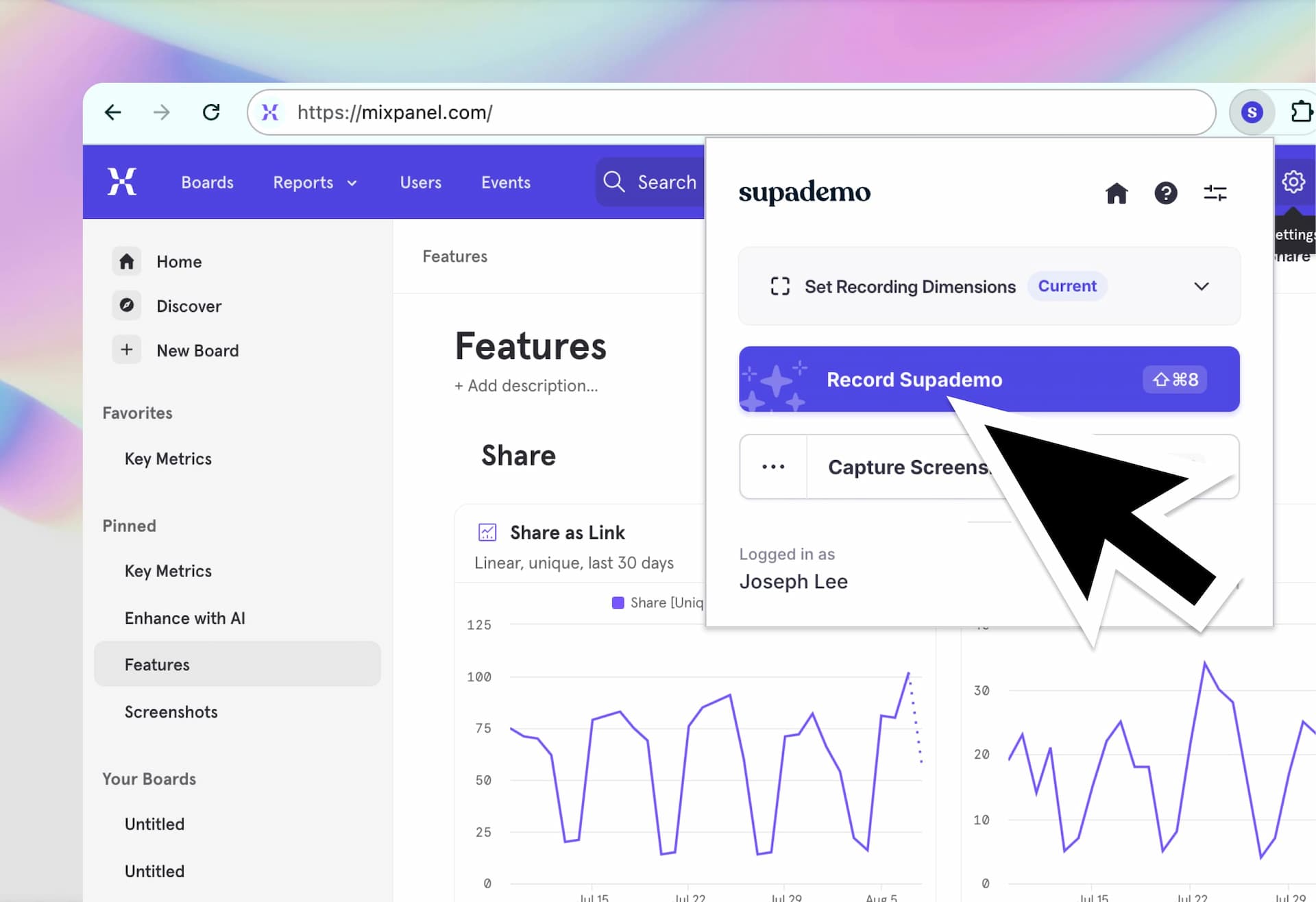Open Mixpanel settings gear icon

coord(1293,182)
